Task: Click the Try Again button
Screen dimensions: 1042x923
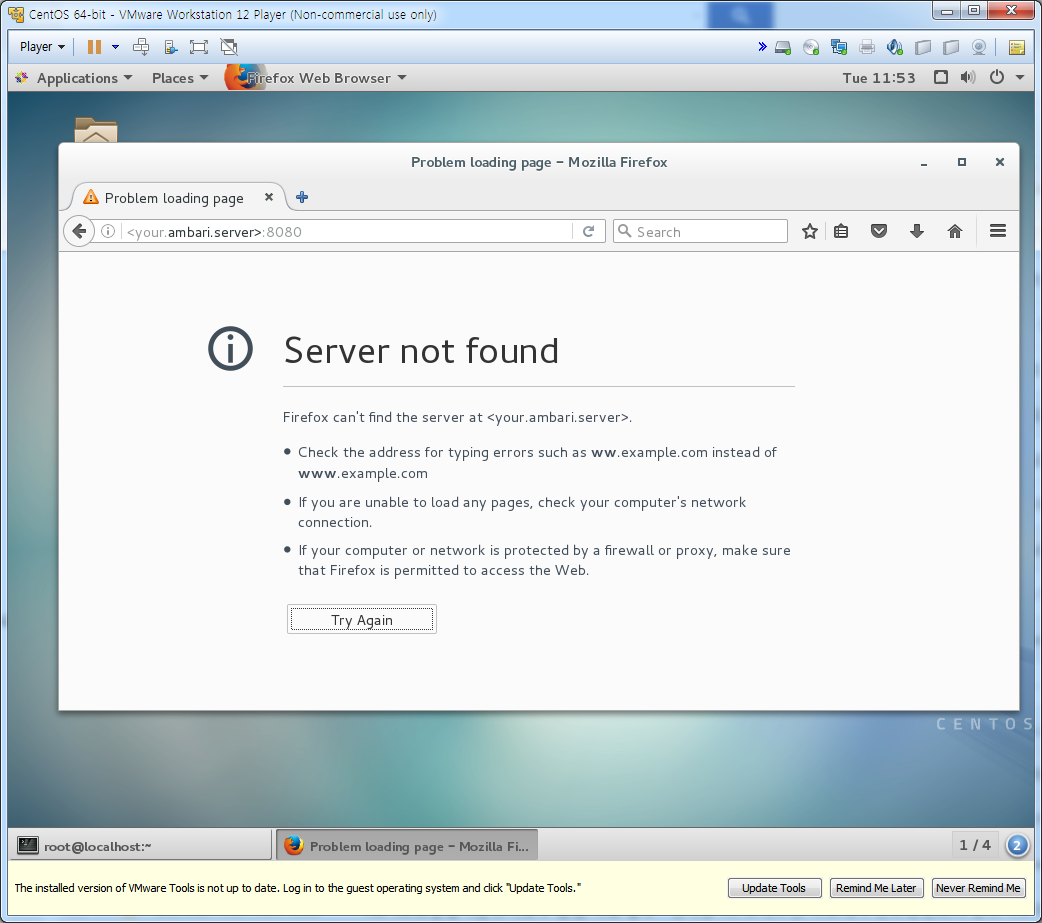Action: tap(361, 618)
